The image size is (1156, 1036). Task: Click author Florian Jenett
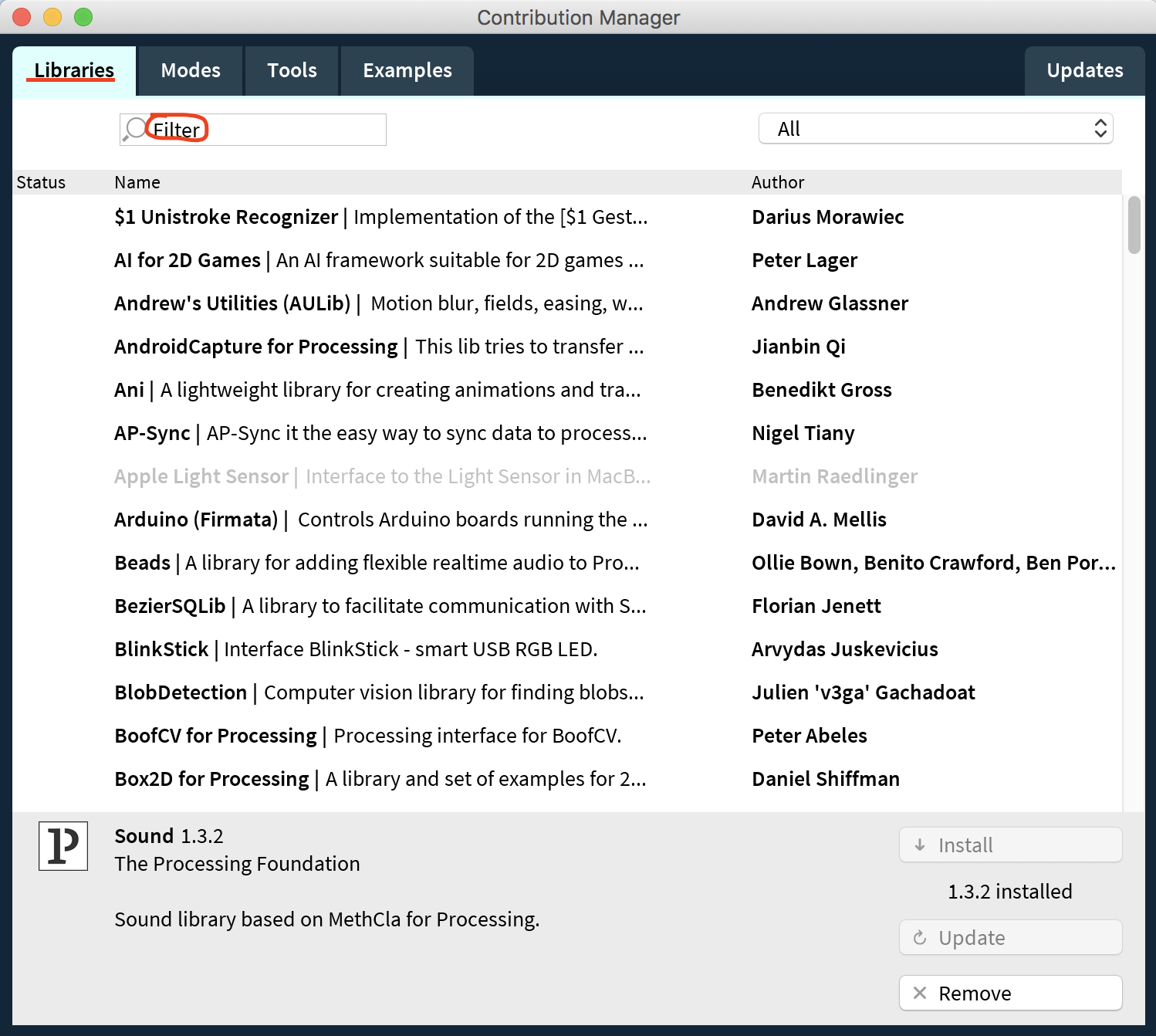[816, 606]
